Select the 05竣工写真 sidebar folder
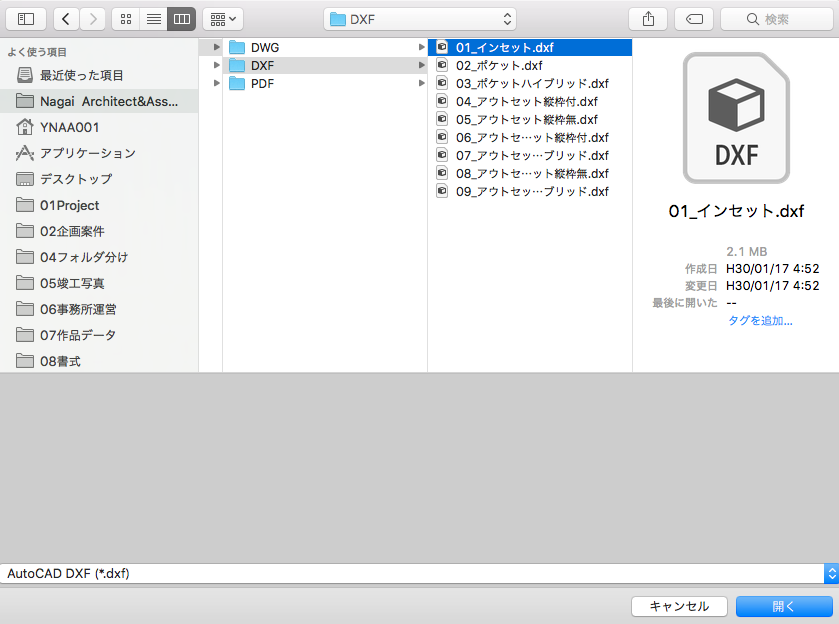The image size is (839, 624). point(99,283)
